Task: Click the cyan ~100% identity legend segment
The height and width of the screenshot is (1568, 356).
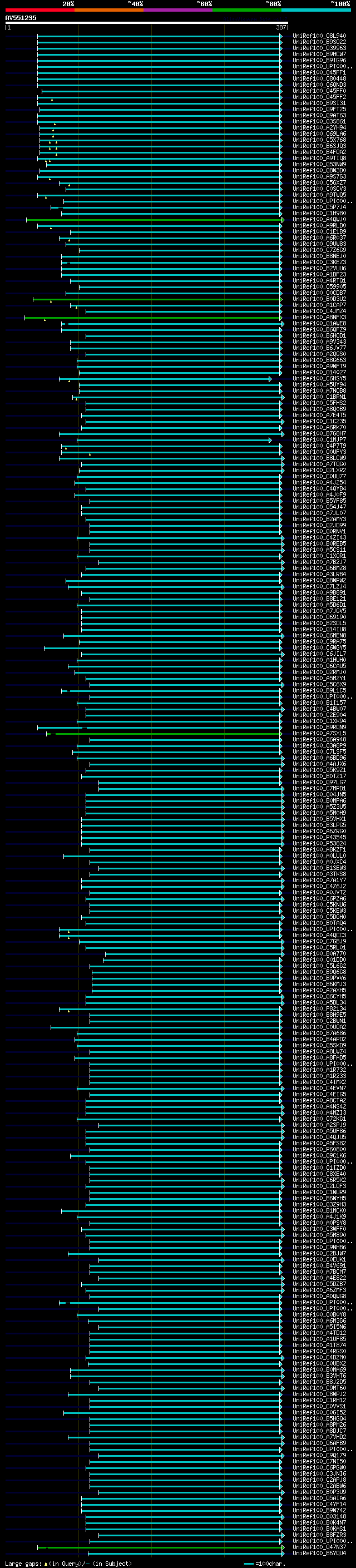Action: 316,10
